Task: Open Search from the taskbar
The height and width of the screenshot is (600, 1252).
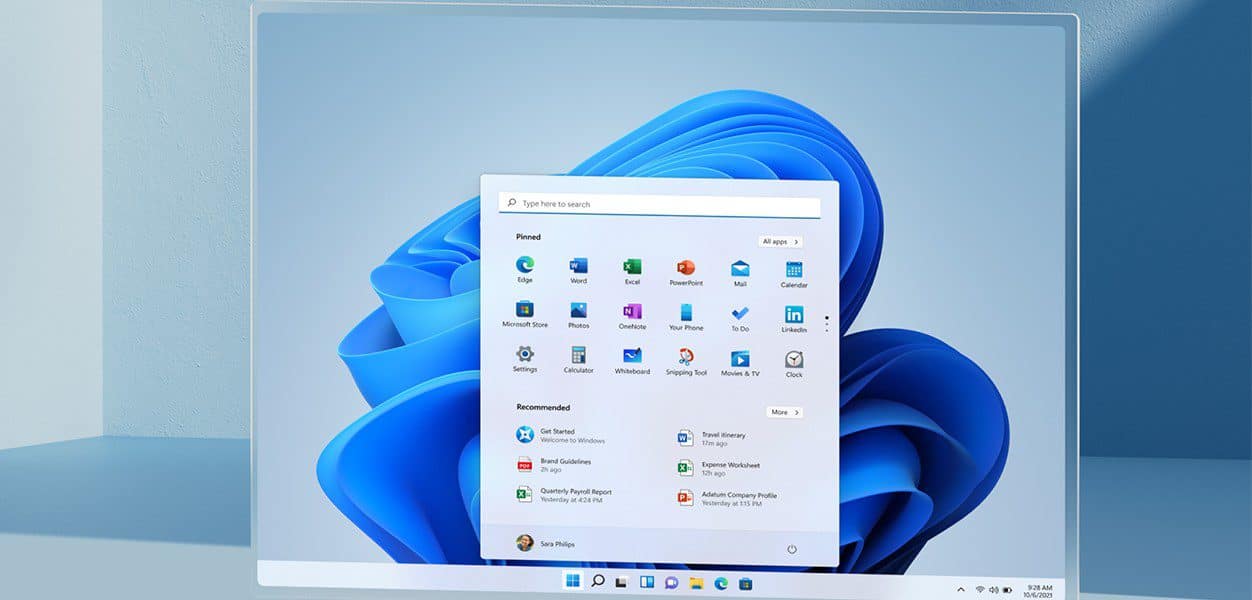Action: point(598,581)
